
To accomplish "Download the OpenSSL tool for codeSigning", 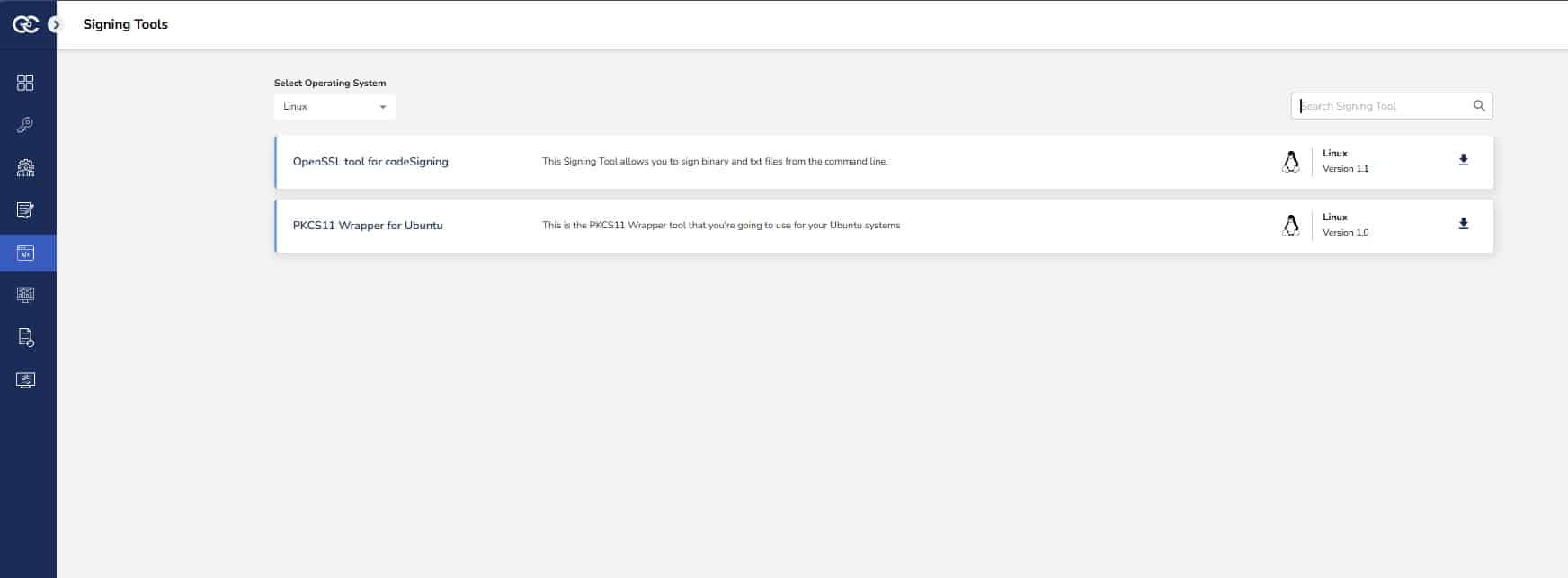I will (x=1463, y=160).
